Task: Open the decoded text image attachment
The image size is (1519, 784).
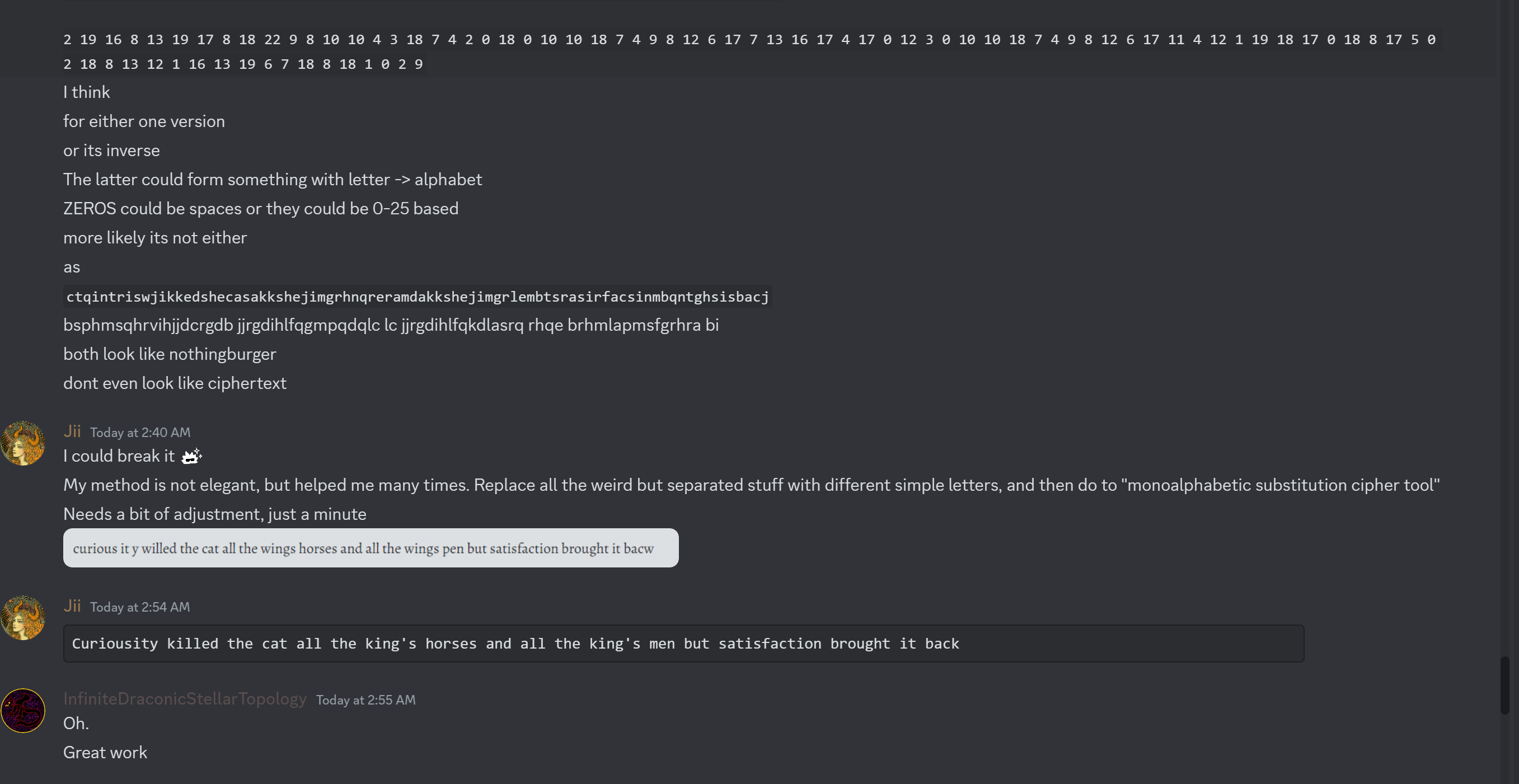Action: (x=371, y=548)
